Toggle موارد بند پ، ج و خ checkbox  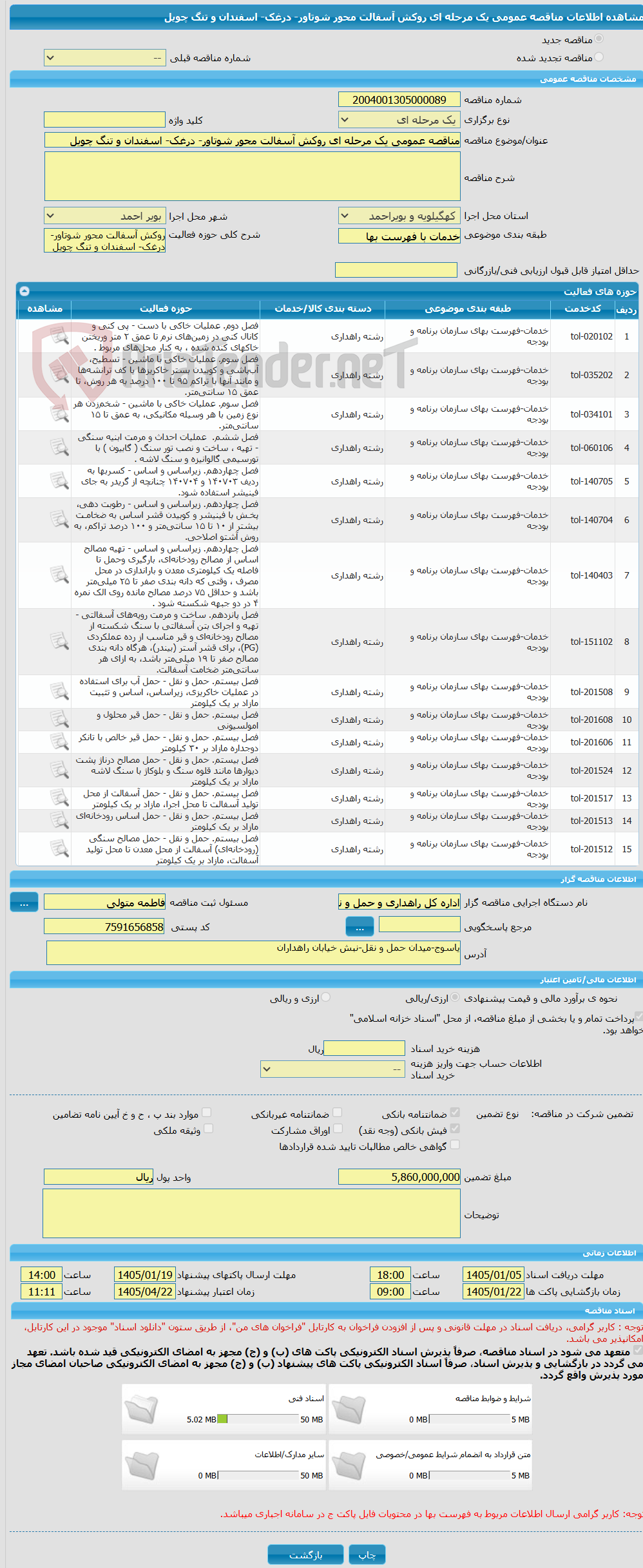(x=207, y=1113)
